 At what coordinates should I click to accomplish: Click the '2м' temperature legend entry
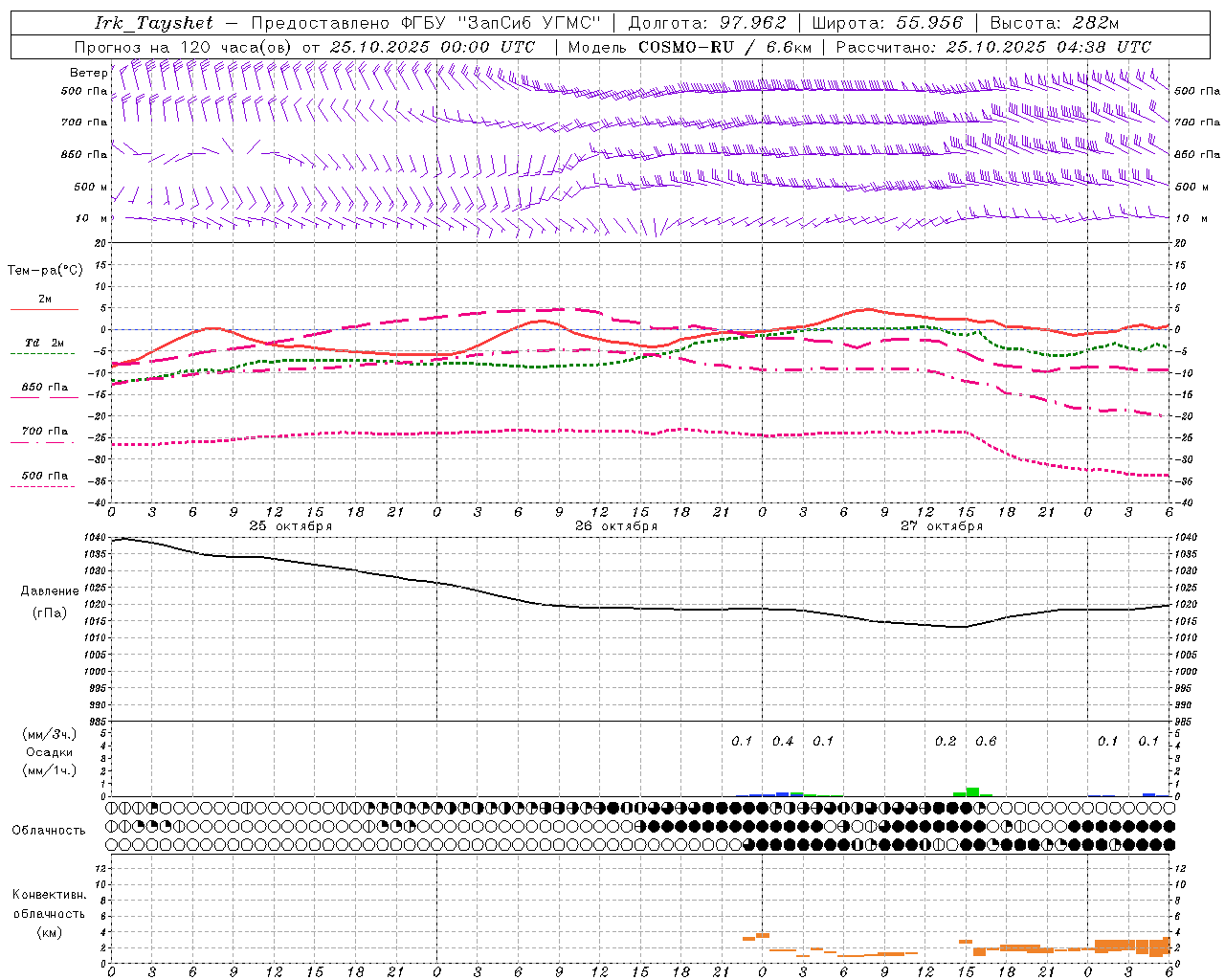point(45,300)
